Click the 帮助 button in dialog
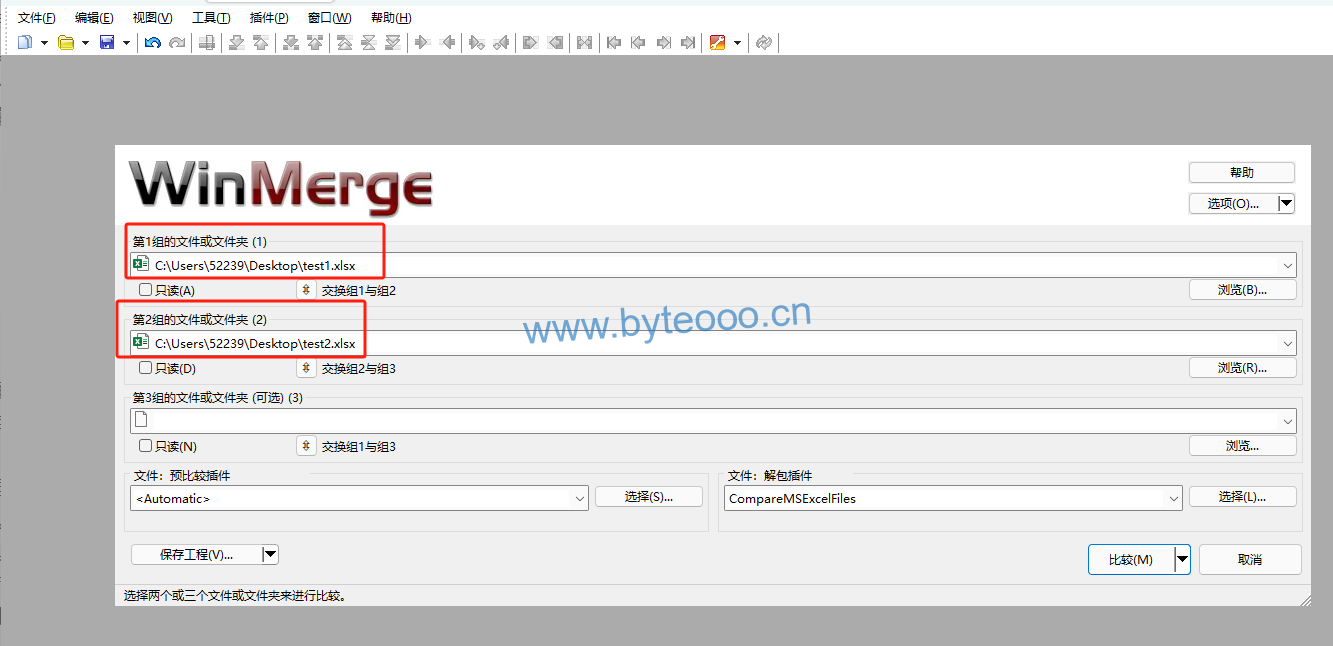Viewport: 1333px width, 646px height. pyautogui.click(x=1242, y=172)
